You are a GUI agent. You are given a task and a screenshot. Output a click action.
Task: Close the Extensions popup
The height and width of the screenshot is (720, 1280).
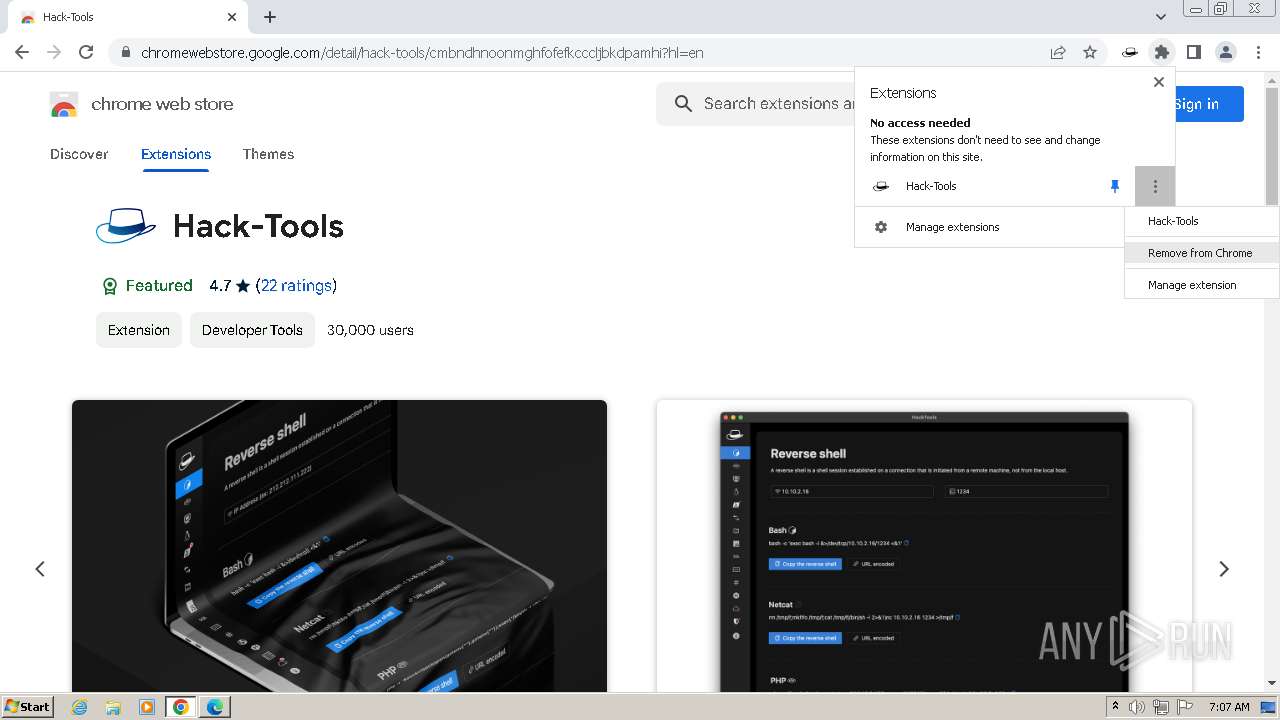point(1159,82)
